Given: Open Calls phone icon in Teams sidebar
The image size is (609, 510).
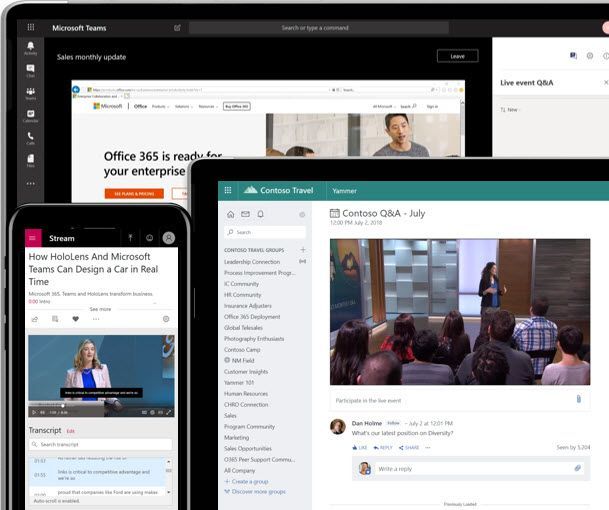Looking at the screenshot, I should click(31, 138).
